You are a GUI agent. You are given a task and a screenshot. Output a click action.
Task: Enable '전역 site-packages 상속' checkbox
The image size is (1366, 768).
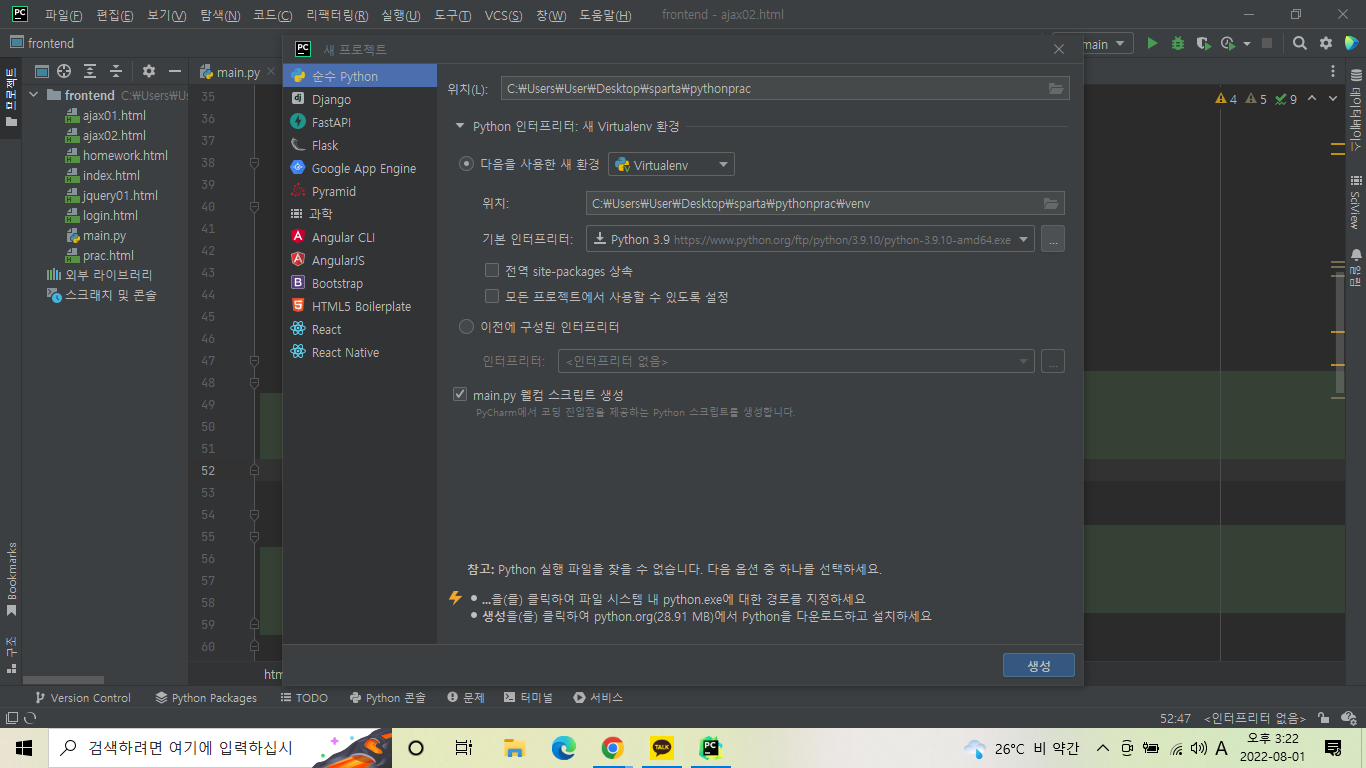click(491, 270)
